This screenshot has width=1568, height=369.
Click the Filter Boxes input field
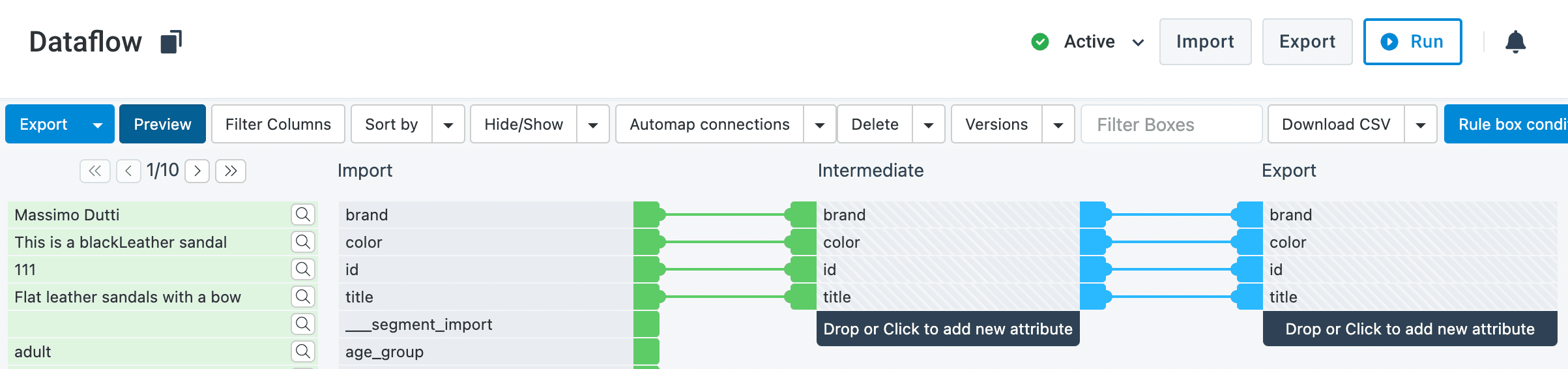pyautogui.click(x=1171, y=125)
